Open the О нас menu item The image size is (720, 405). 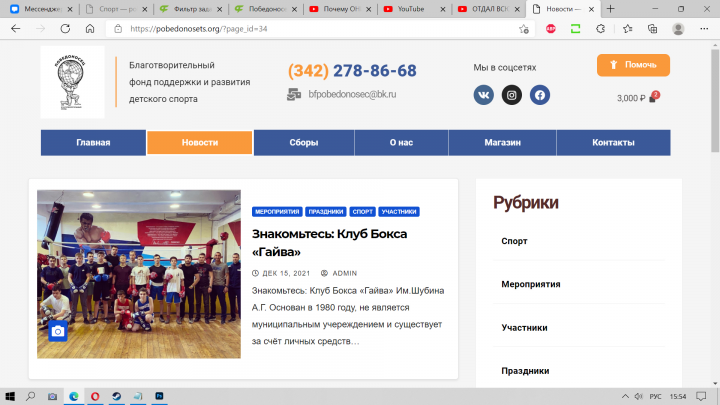pos(401,143)
